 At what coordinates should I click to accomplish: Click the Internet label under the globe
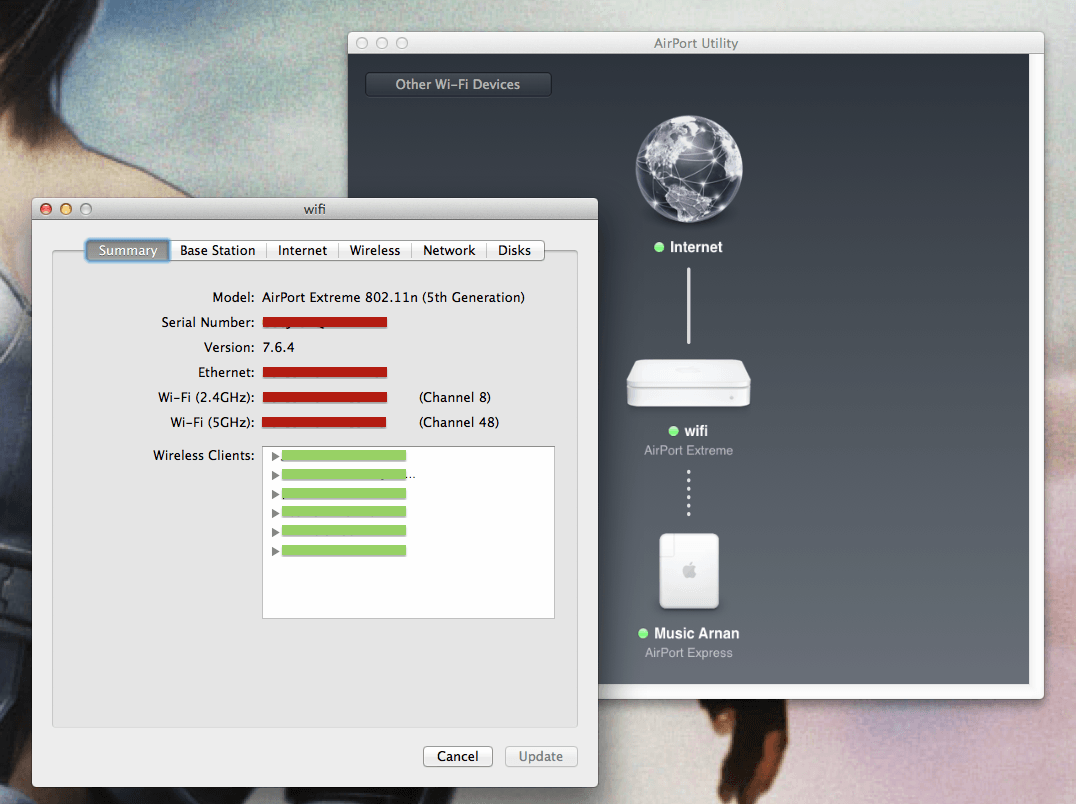point(696,247)
